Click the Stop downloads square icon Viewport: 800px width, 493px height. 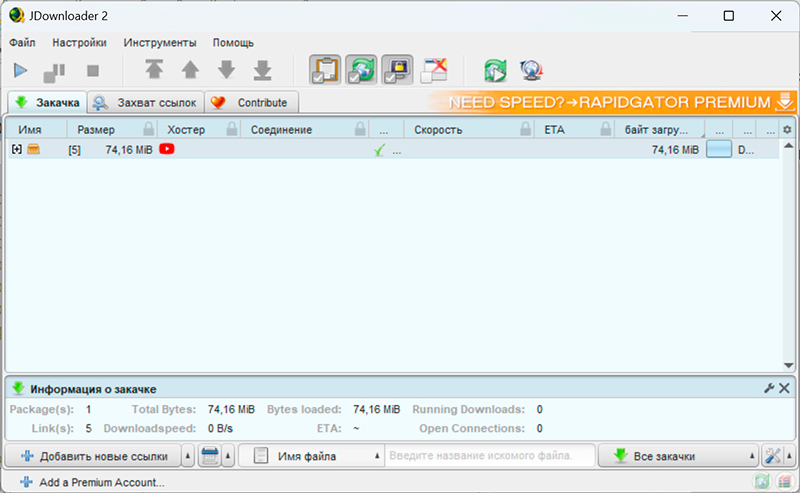pos(93,71)
